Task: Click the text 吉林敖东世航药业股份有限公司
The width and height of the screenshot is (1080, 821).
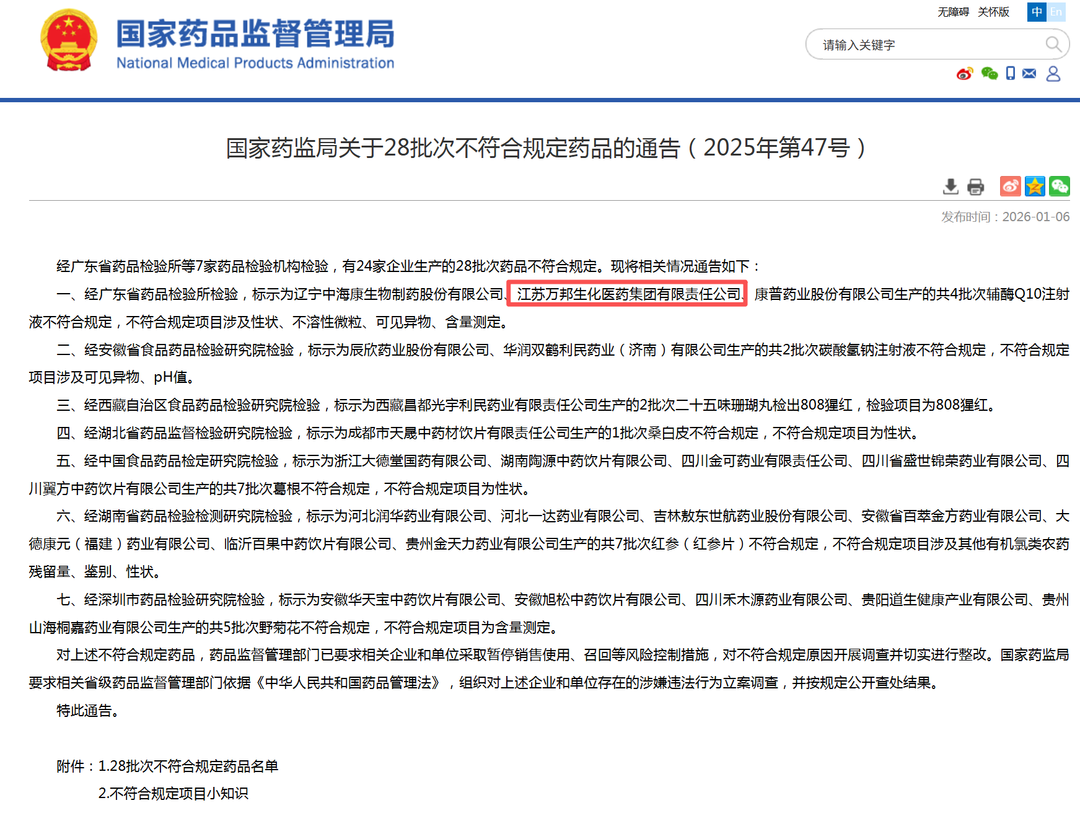Action: coord(751,516)
